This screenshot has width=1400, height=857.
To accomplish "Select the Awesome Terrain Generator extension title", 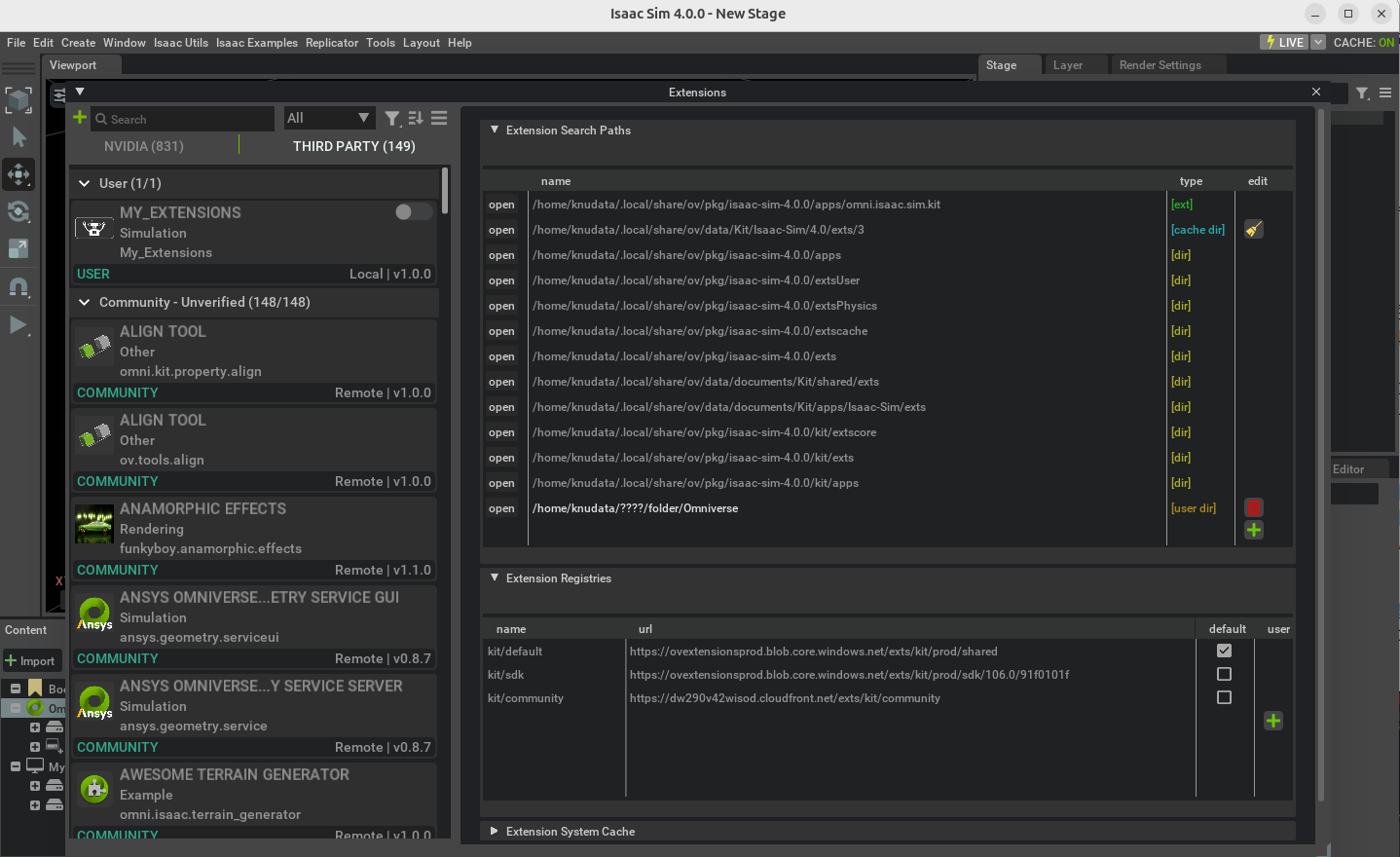I will [235, 774].
